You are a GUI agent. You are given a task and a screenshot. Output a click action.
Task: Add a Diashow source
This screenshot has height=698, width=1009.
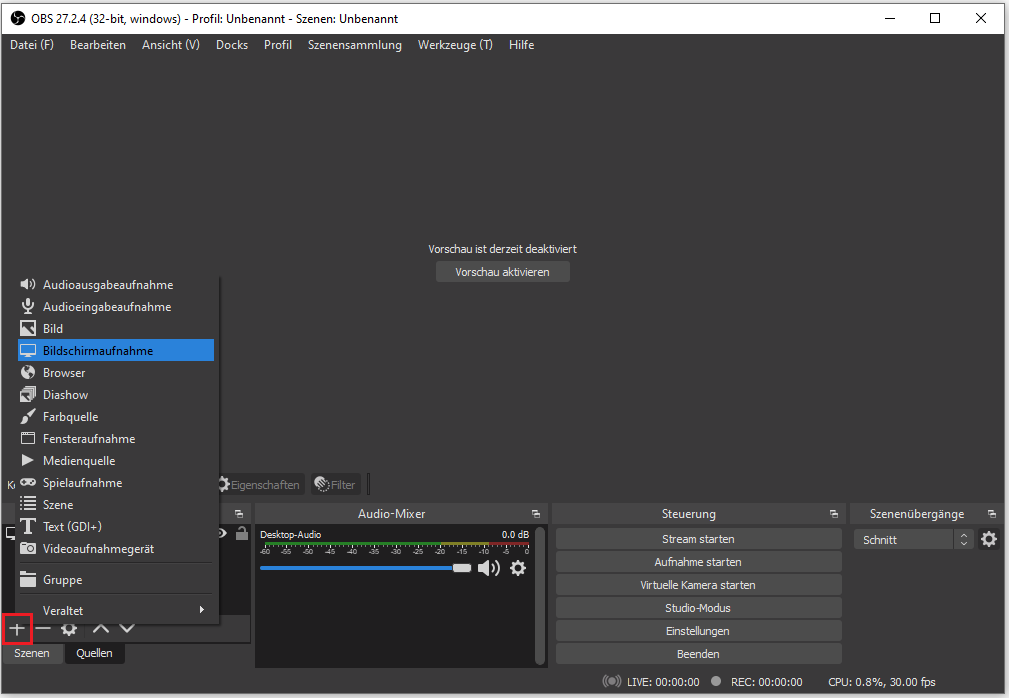coord(116,394)
